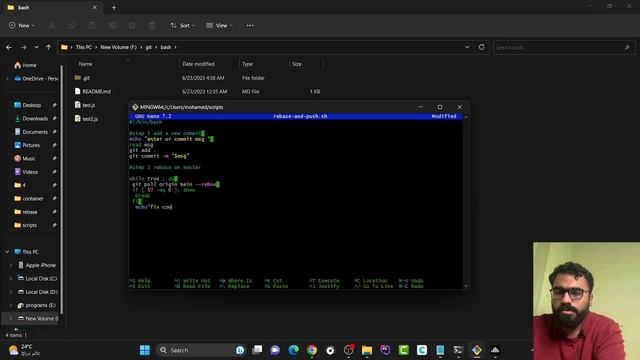The height and width of the screenshot is (360, 640).
Task: Expand the Local Disk (C:) tree node
Action: coord(11,278)
